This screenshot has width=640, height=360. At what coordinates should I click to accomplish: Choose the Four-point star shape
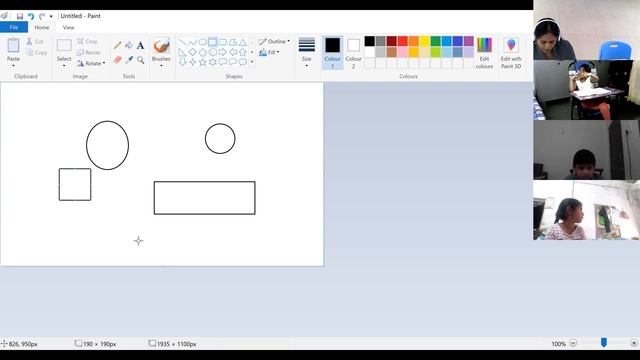pyautogui.click(x=193, y=62)
